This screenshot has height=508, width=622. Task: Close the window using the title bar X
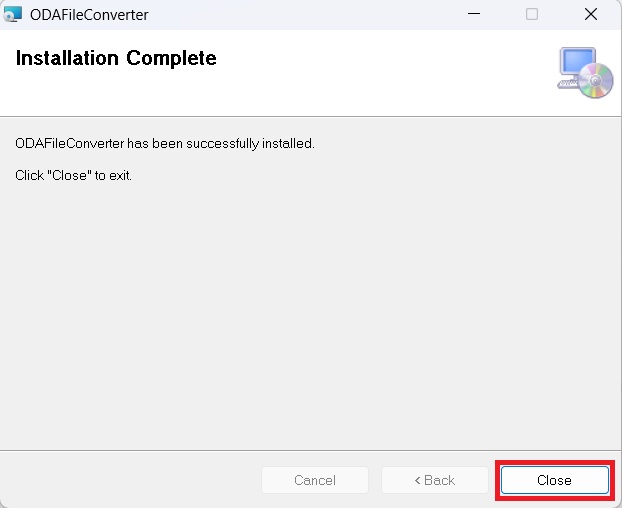pos(590,14)
